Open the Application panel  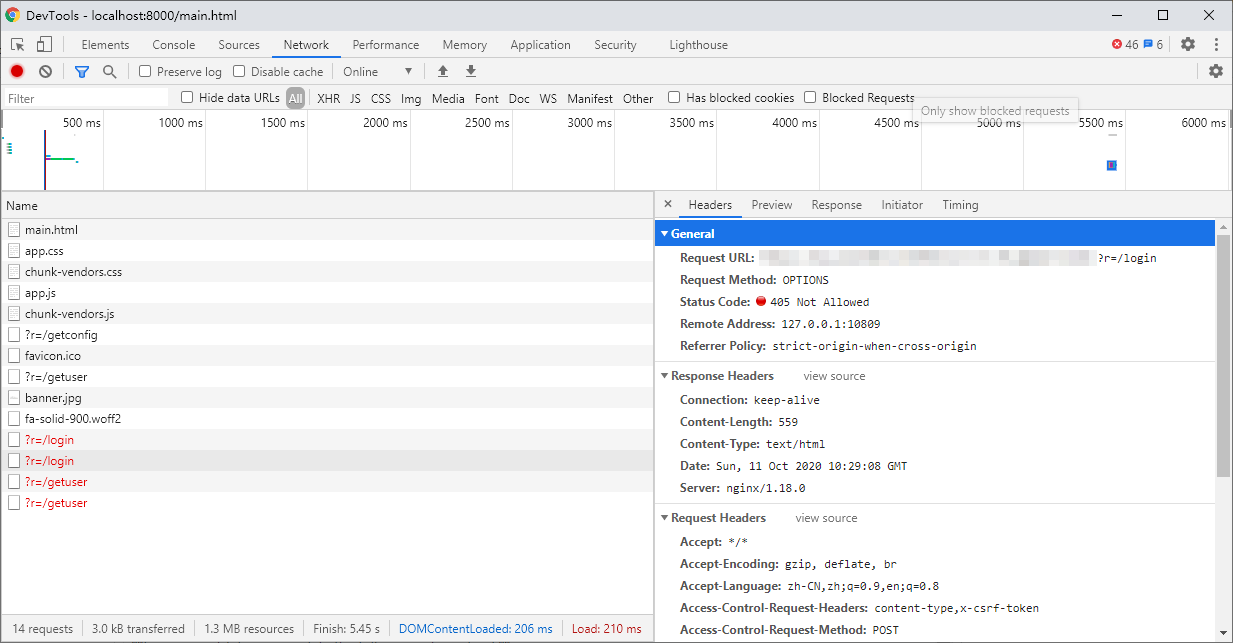(x=540, y=44)
